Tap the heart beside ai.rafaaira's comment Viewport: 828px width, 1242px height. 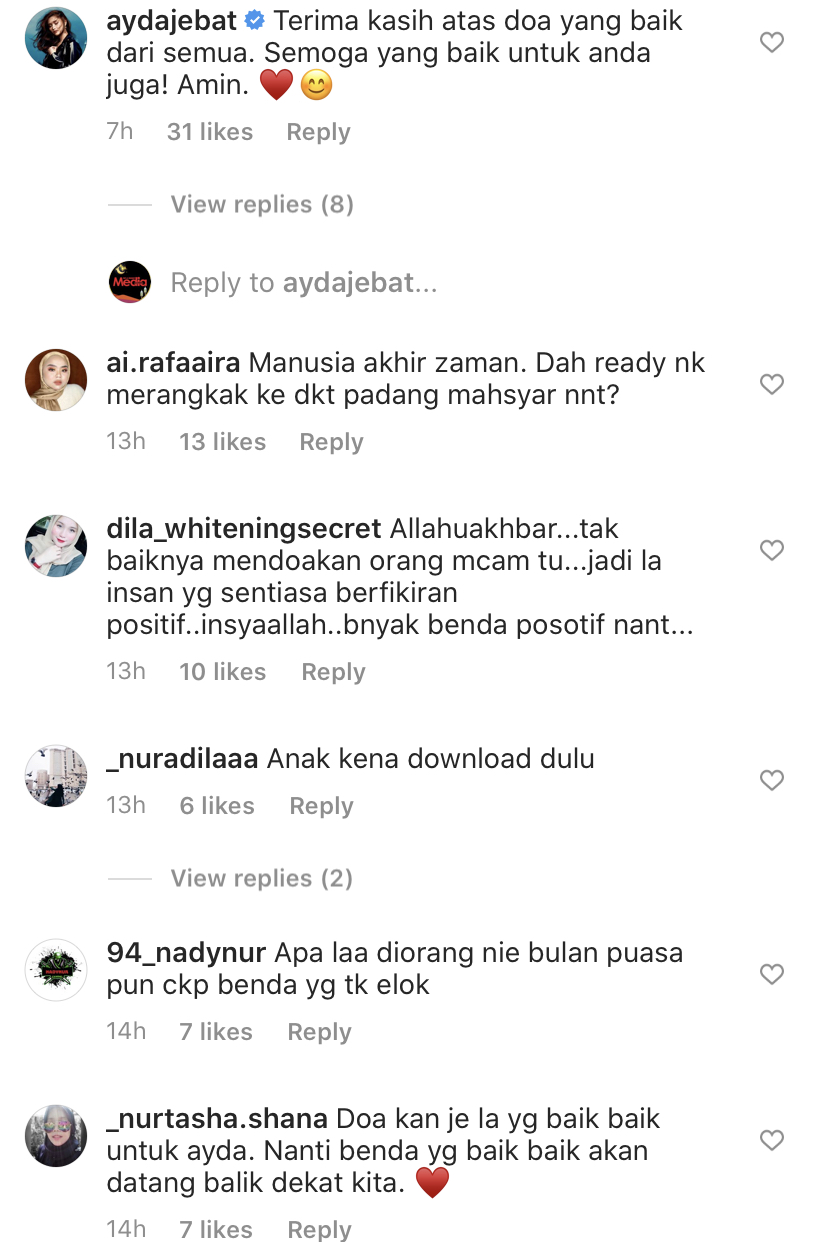point(771,384)
